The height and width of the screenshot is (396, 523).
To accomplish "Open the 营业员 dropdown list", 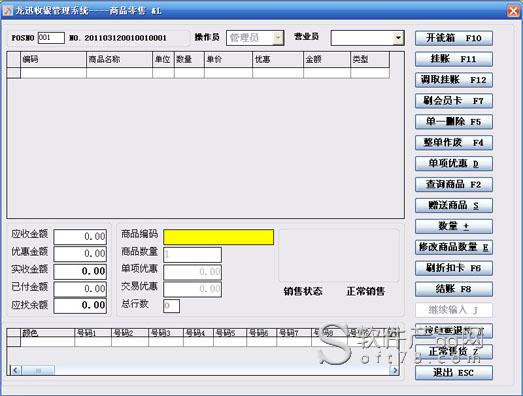I will [x=398, y=38].
